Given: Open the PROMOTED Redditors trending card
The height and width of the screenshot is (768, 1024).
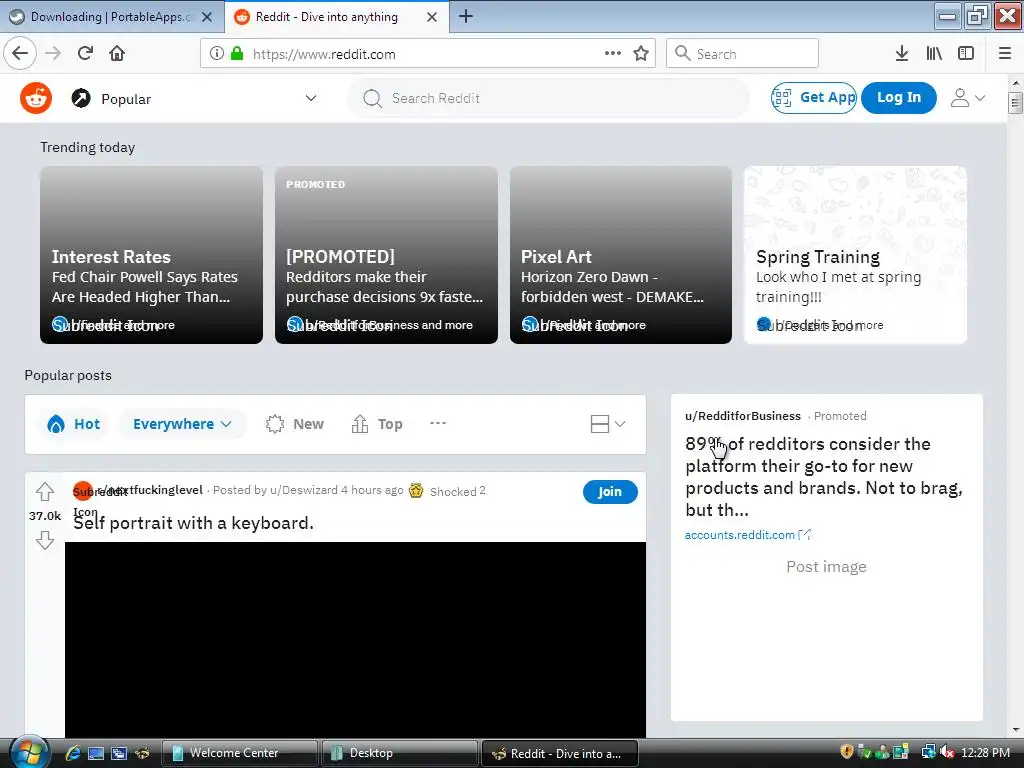Looking at the screenshot, I should [386, 255].
